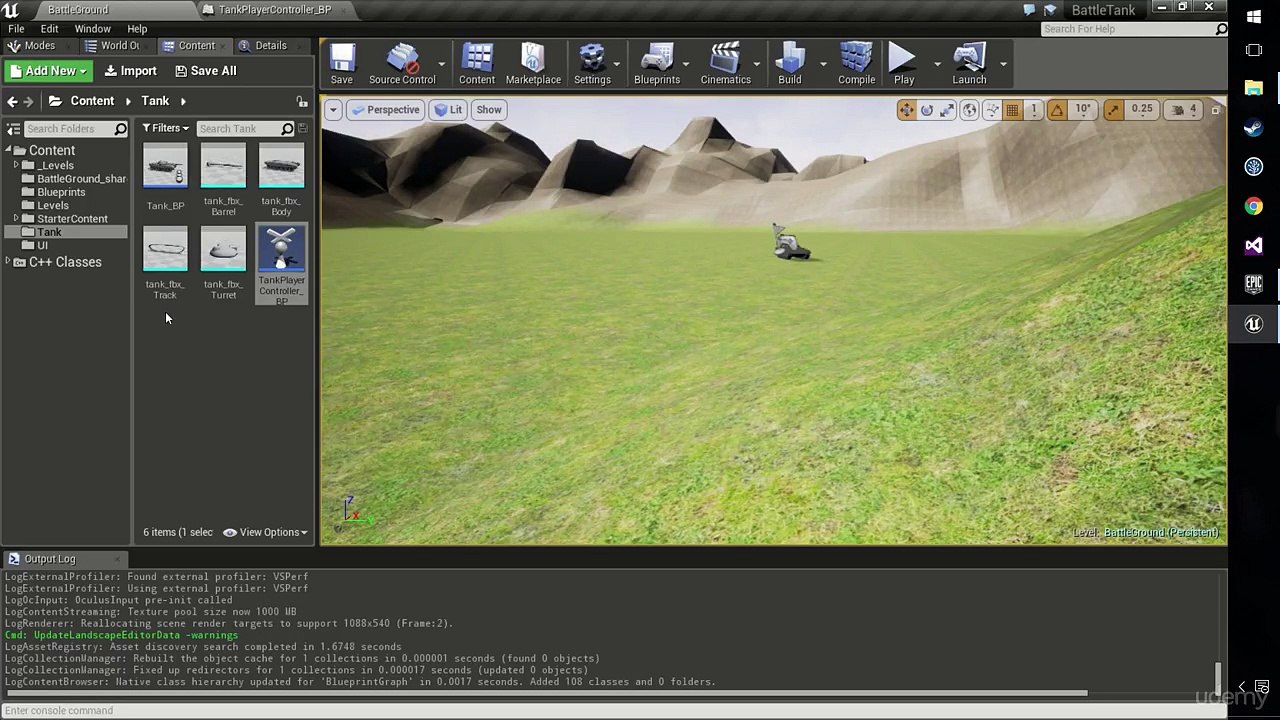Image resolution: width=1280 pixels, height=720 pixels.
Task: Click the Content breadcrumb path segment
Action: pos(92,101)
